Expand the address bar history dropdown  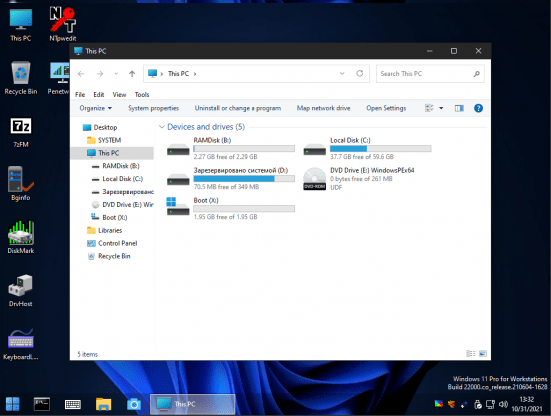point(342,73)
